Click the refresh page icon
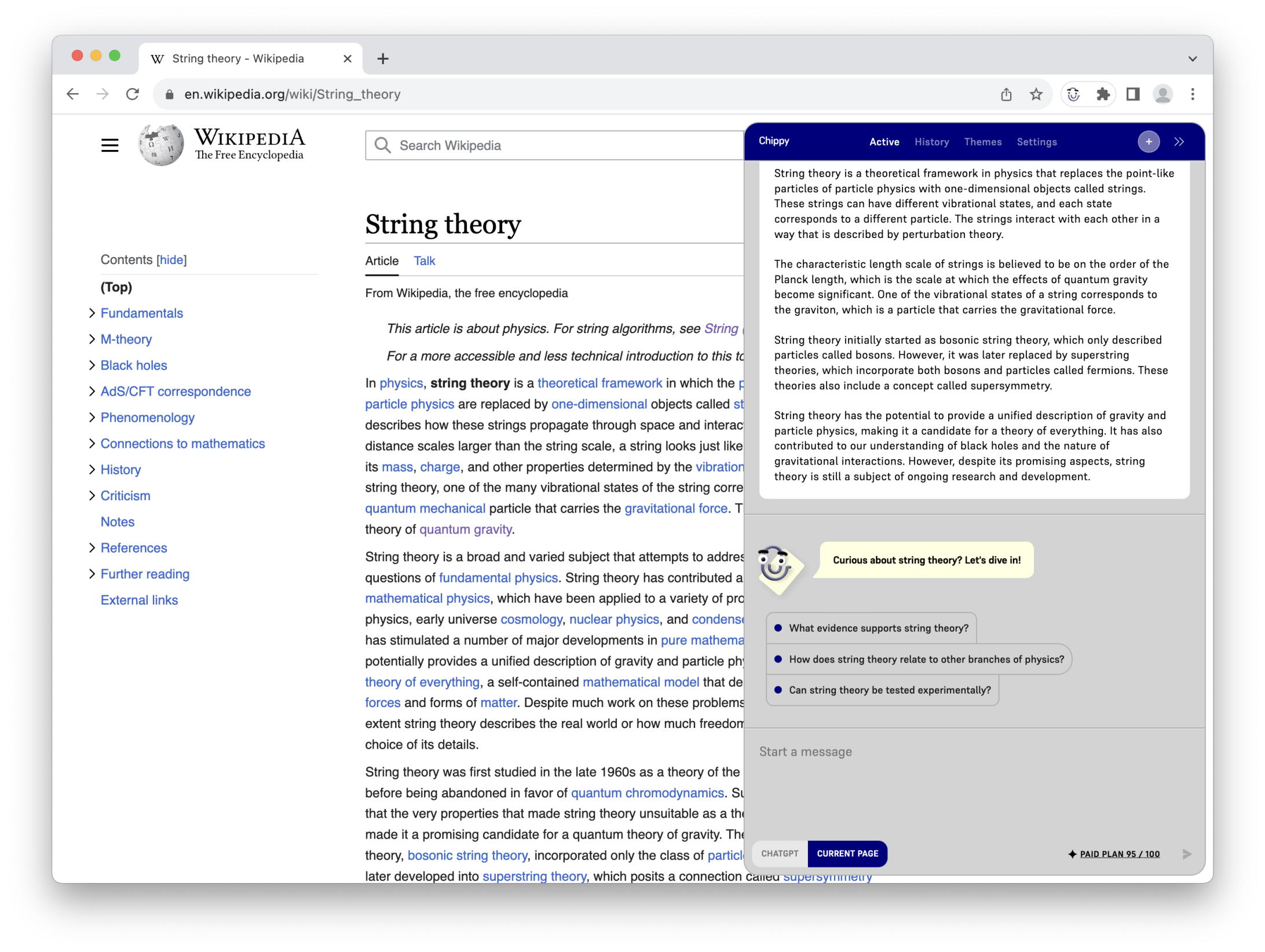1265x952 pixels. click(133, 94)
